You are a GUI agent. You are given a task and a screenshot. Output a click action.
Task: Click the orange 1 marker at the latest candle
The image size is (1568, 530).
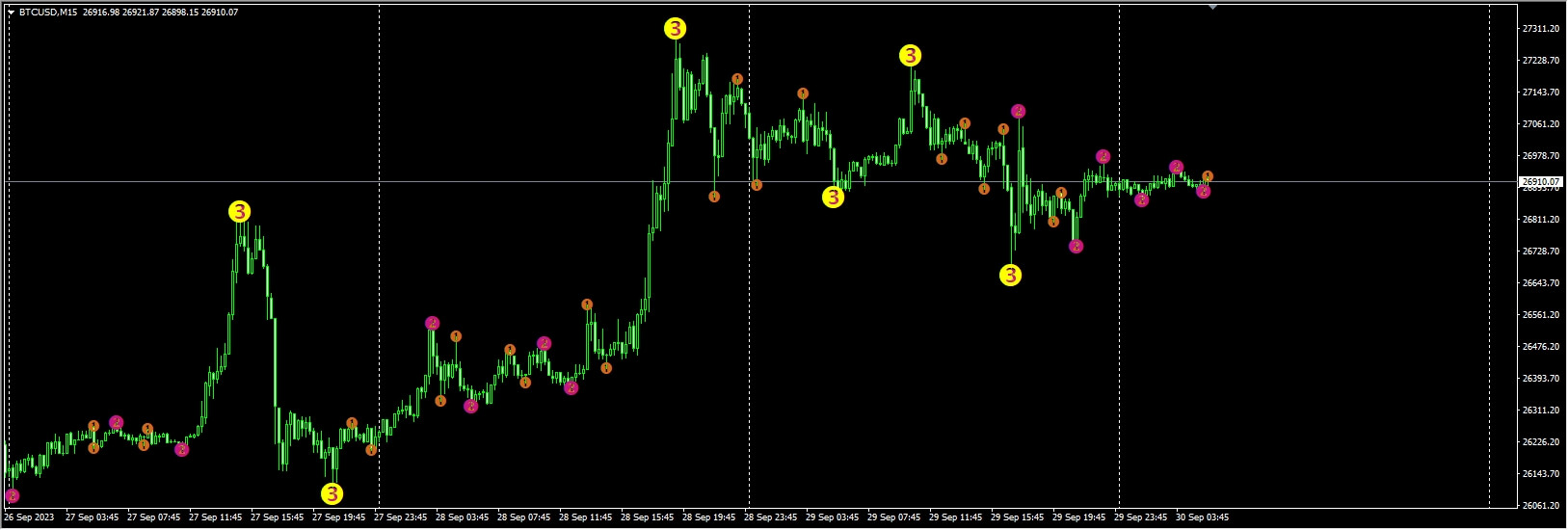(1208, 176)
